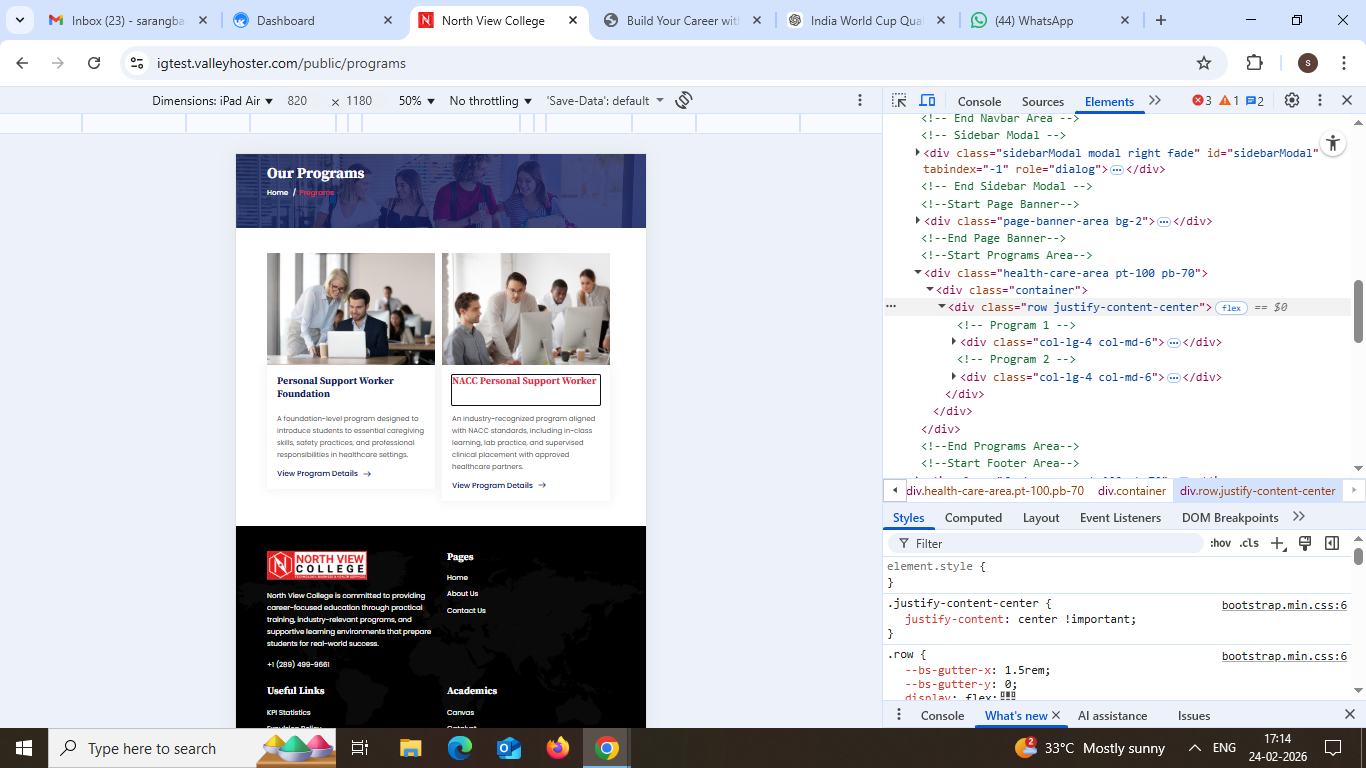Click the div.container breadcrumb
Viewport: 1366px width, 768px height.
[1132, 490]
